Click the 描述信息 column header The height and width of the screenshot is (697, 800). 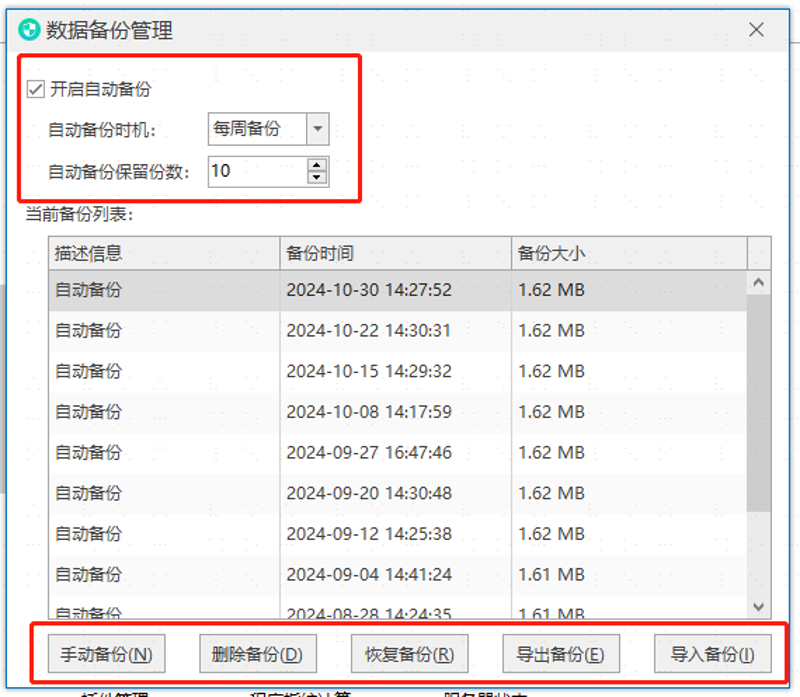[x=164, y=253]
